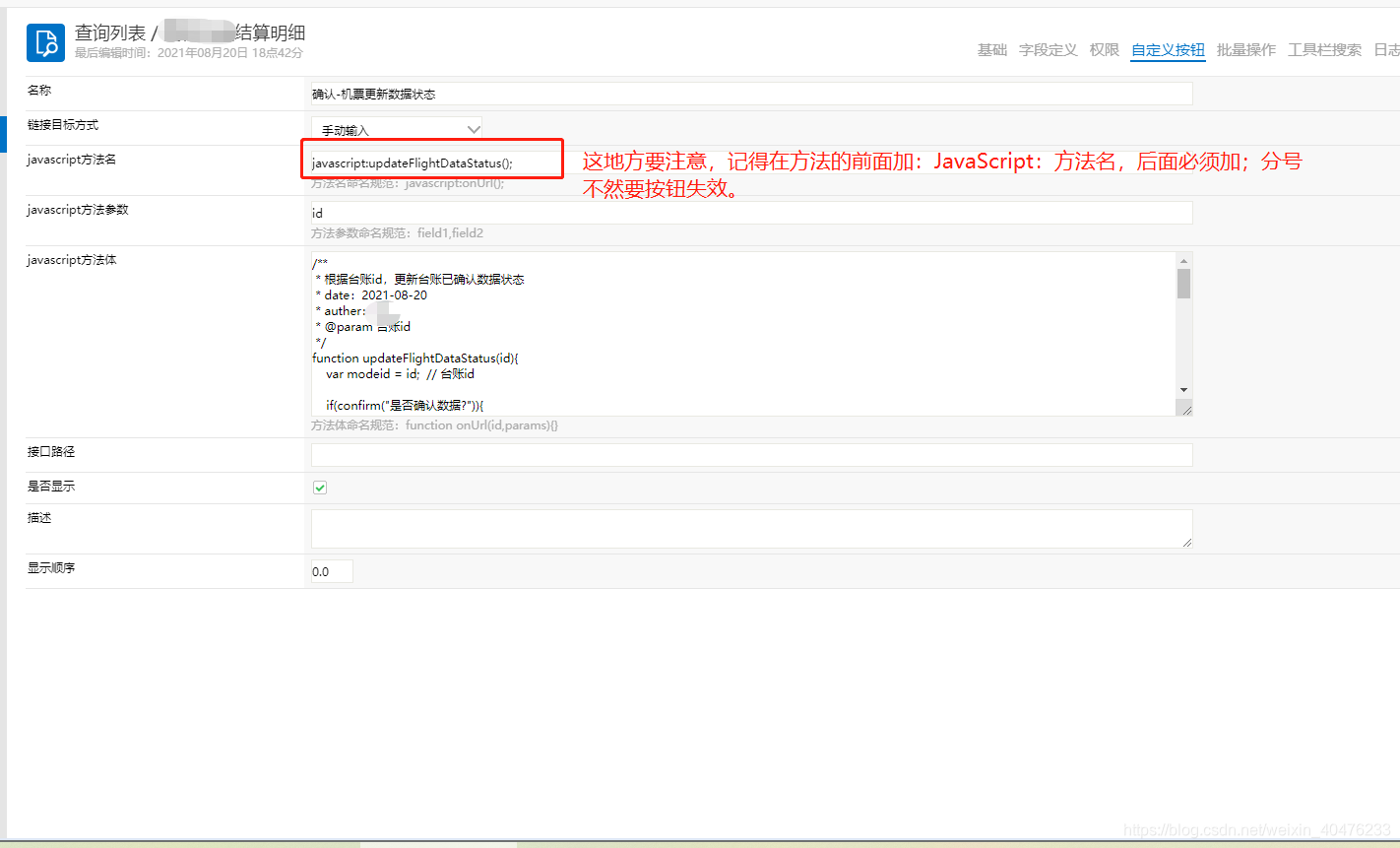Open the 字段定义 tab
1400x848 pixels.
1048,50
